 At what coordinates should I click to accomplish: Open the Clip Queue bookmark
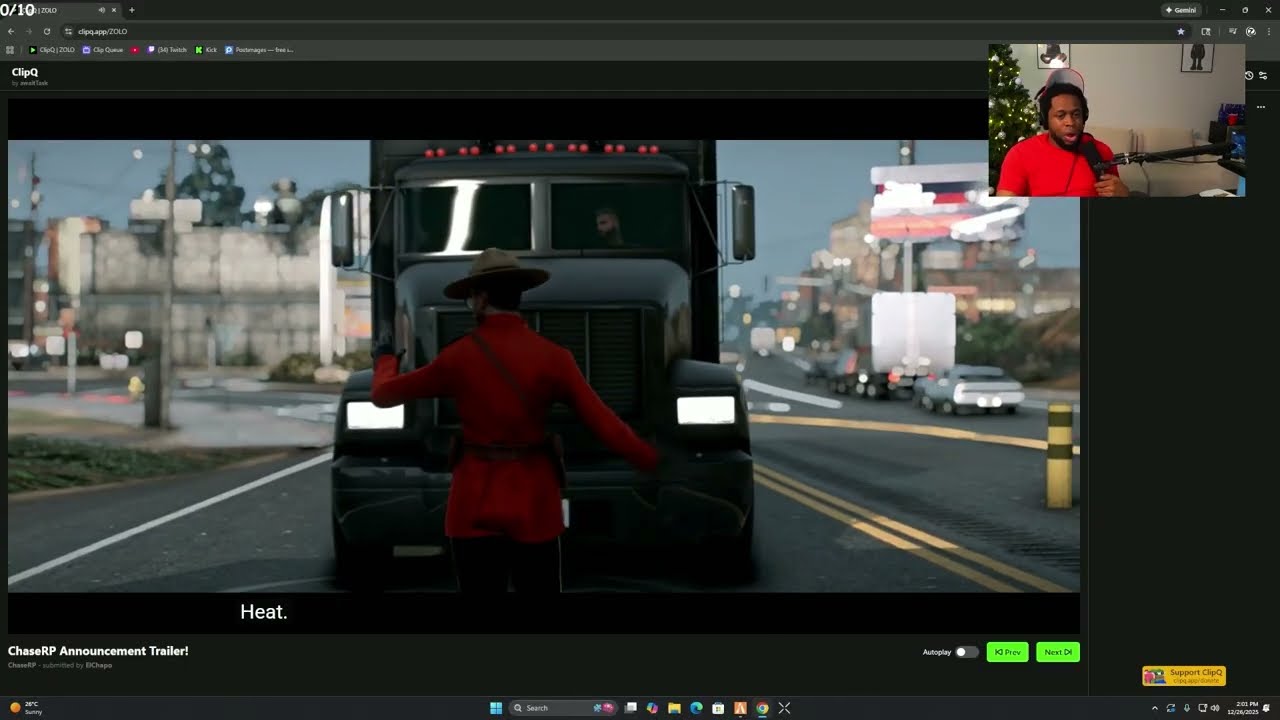pyautogui.click(x=103, y=50)
